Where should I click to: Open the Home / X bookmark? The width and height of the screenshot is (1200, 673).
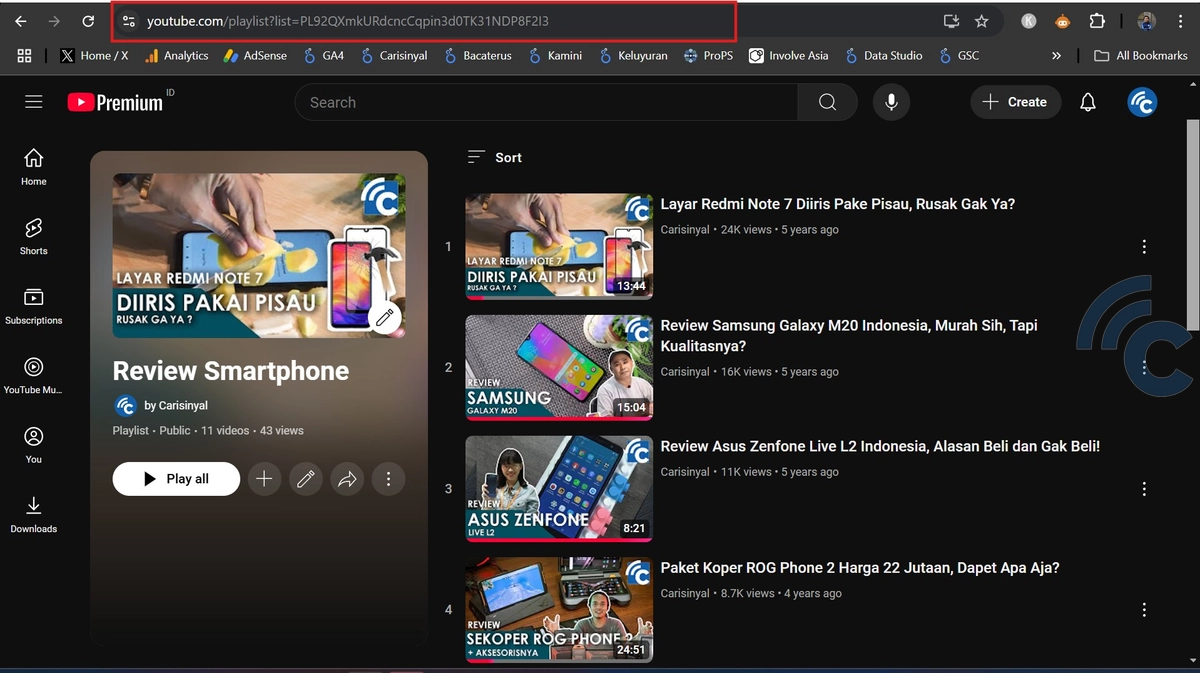click(94, 56)
